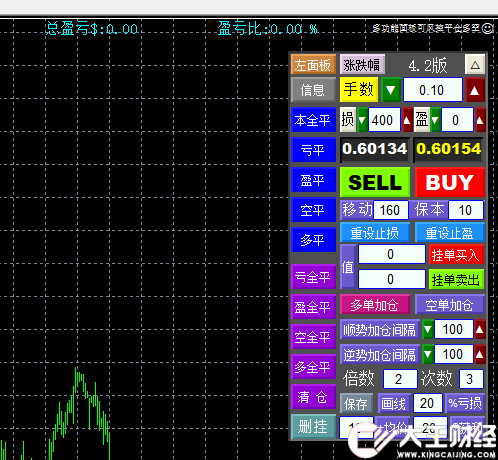Click the 清仓 button

313,397
